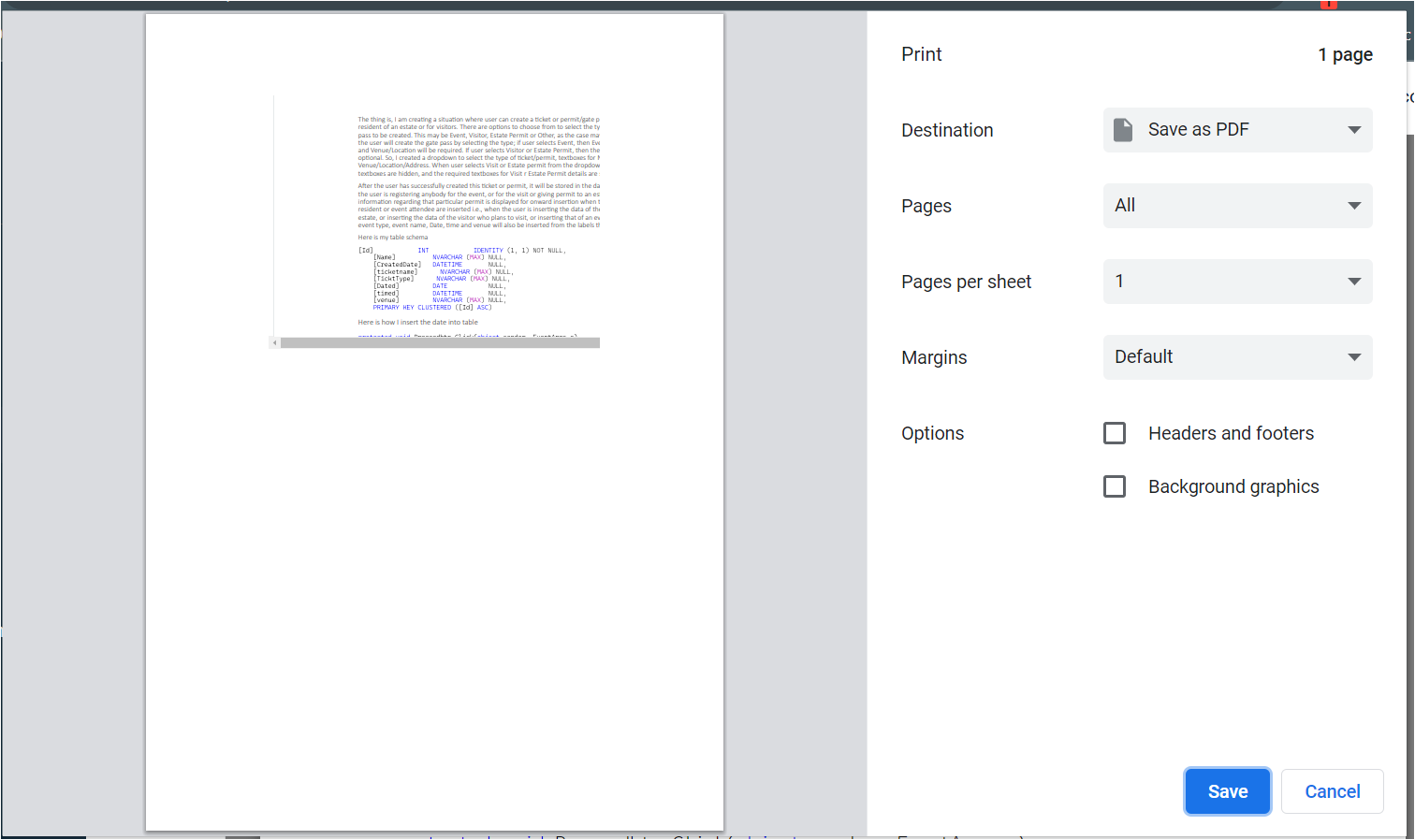The width and height of the screenshot is (1415, 840).
Task: Click the 'Destination' label
Action: [947, 130]
